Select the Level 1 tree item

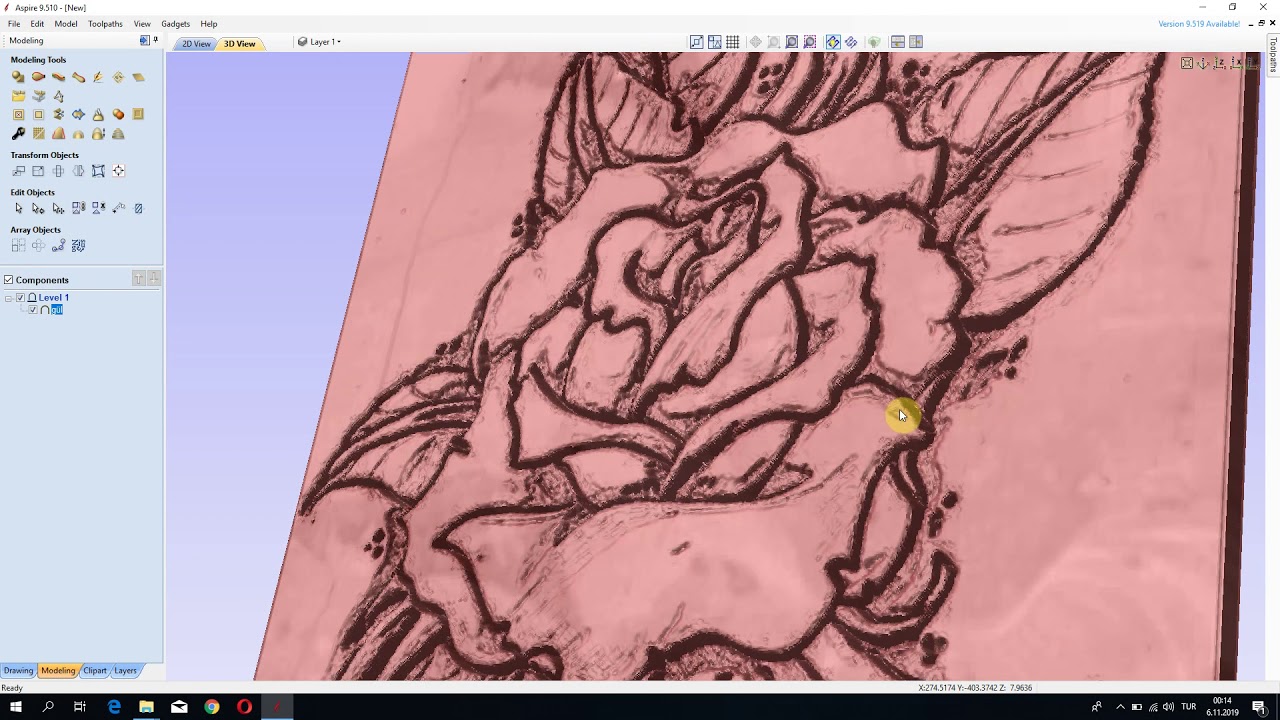[x=53, y=298]
